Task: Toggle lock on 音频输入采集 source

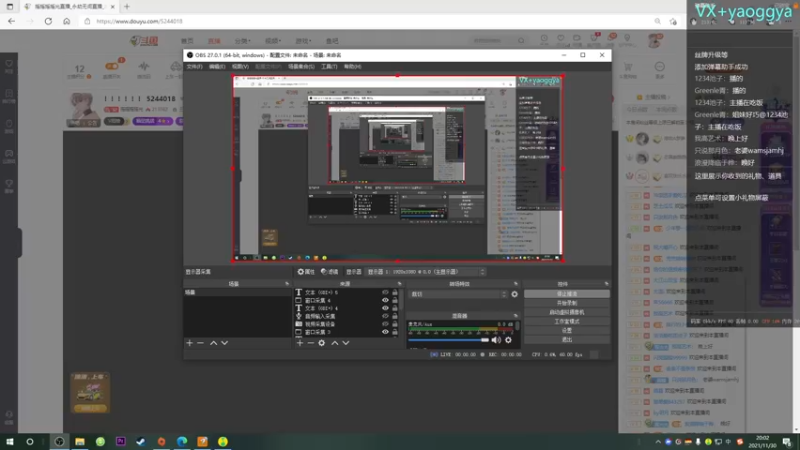Action: (394, 316)
